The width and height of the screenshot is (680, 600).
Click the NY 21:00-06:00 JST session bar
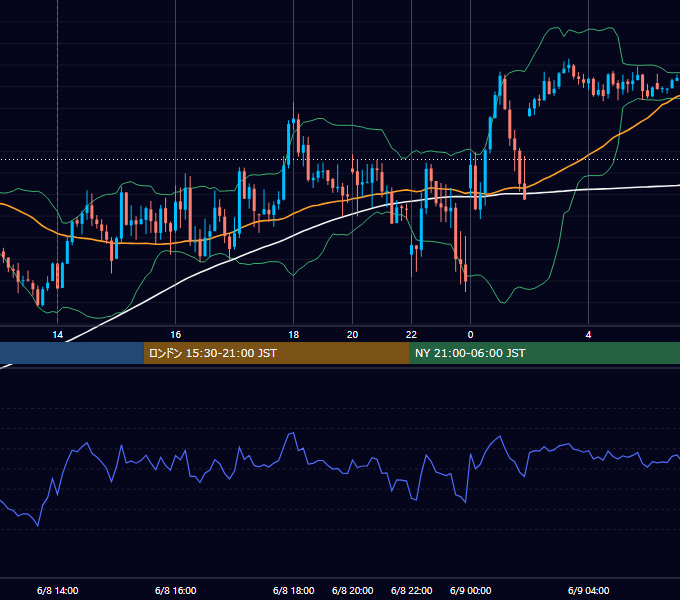click(x=544, y=353)
